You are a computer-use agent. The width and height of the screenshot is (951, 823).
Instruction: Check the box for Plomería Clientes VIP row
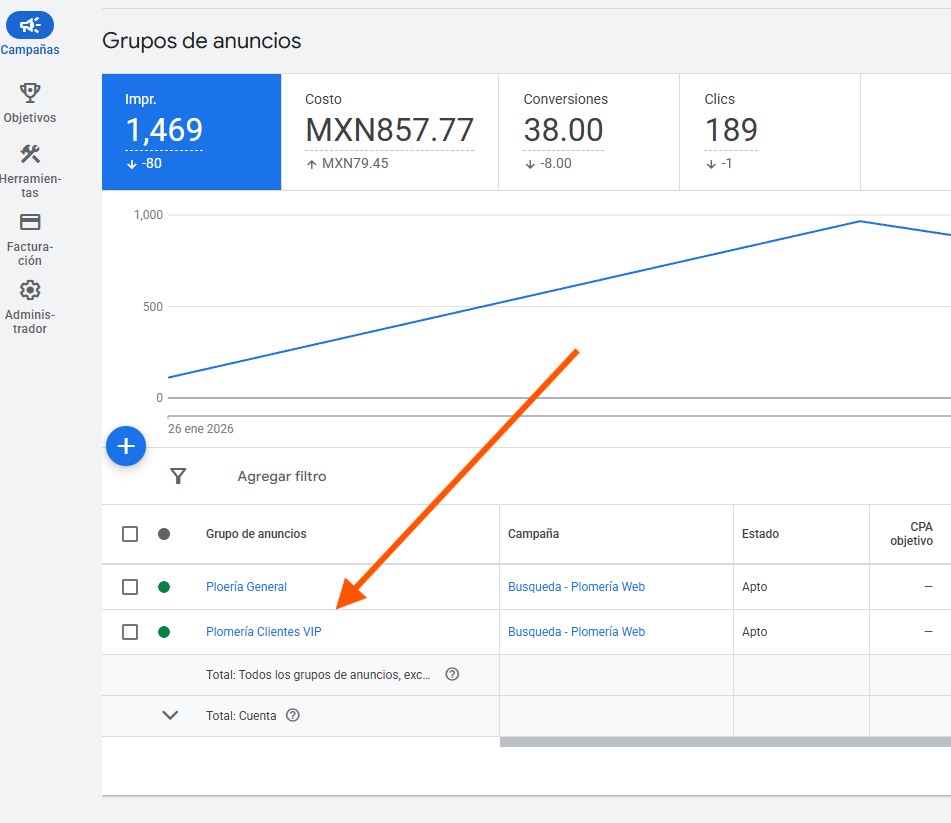point(130,632)
